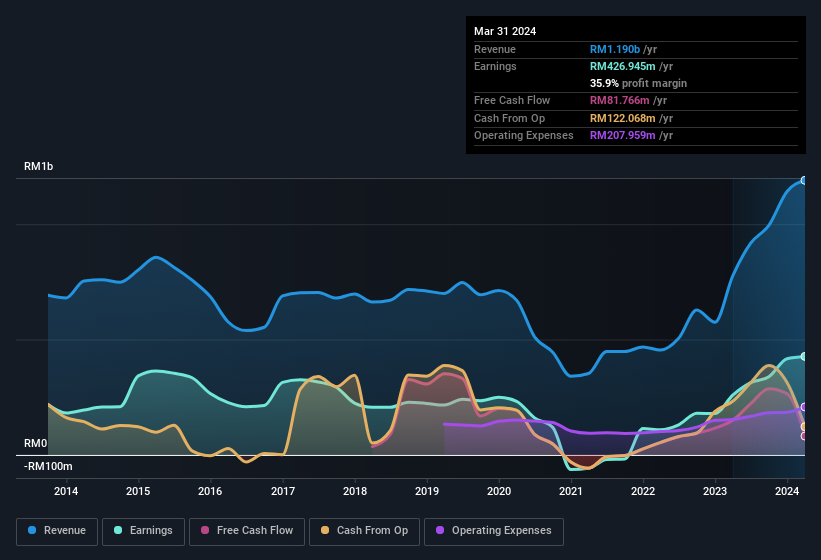Select the purple Operating Expenses endpoint dot

tap(803, 407)
